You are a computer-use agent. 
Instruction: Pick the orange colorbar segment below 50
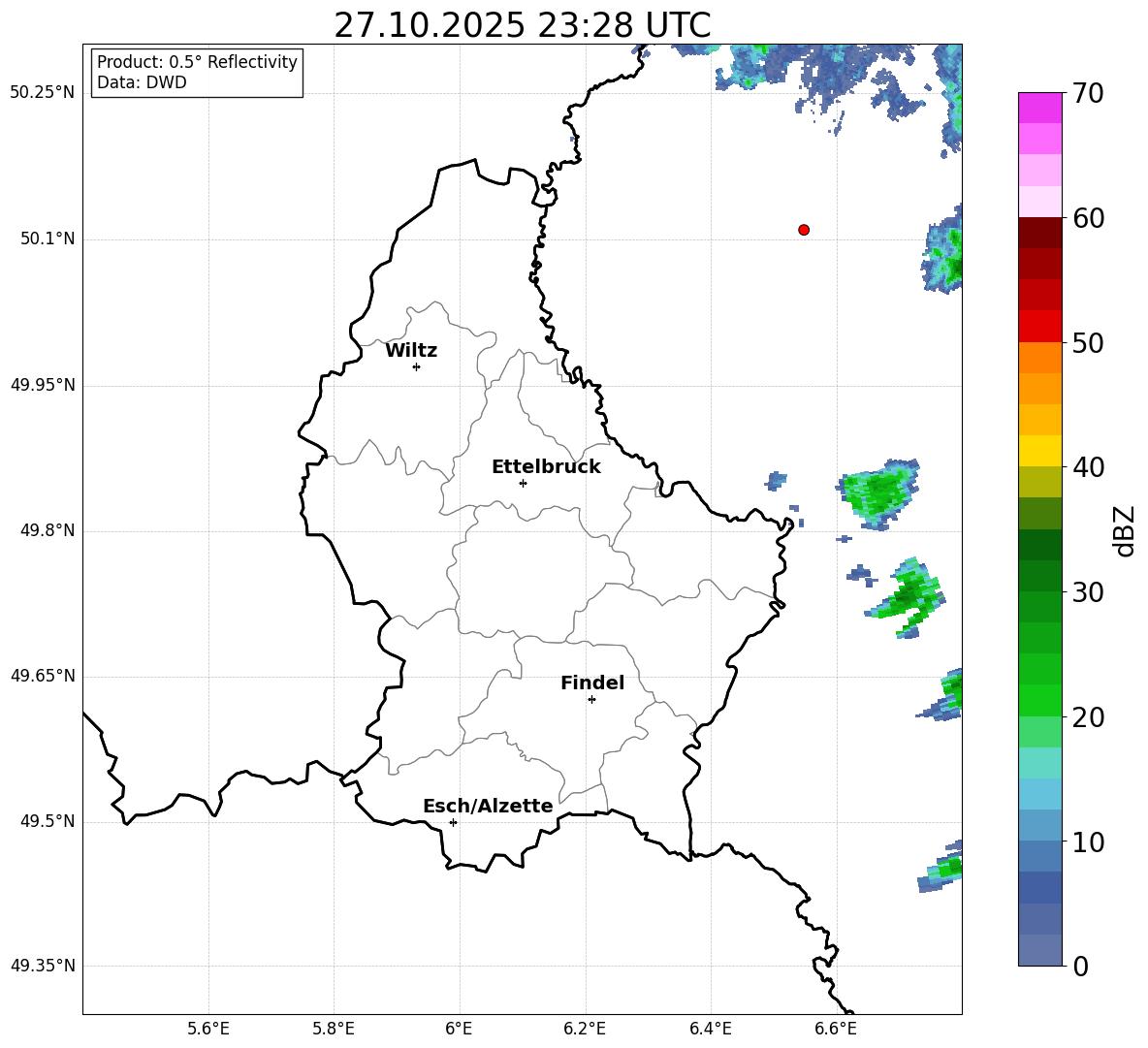[1040, 358]
